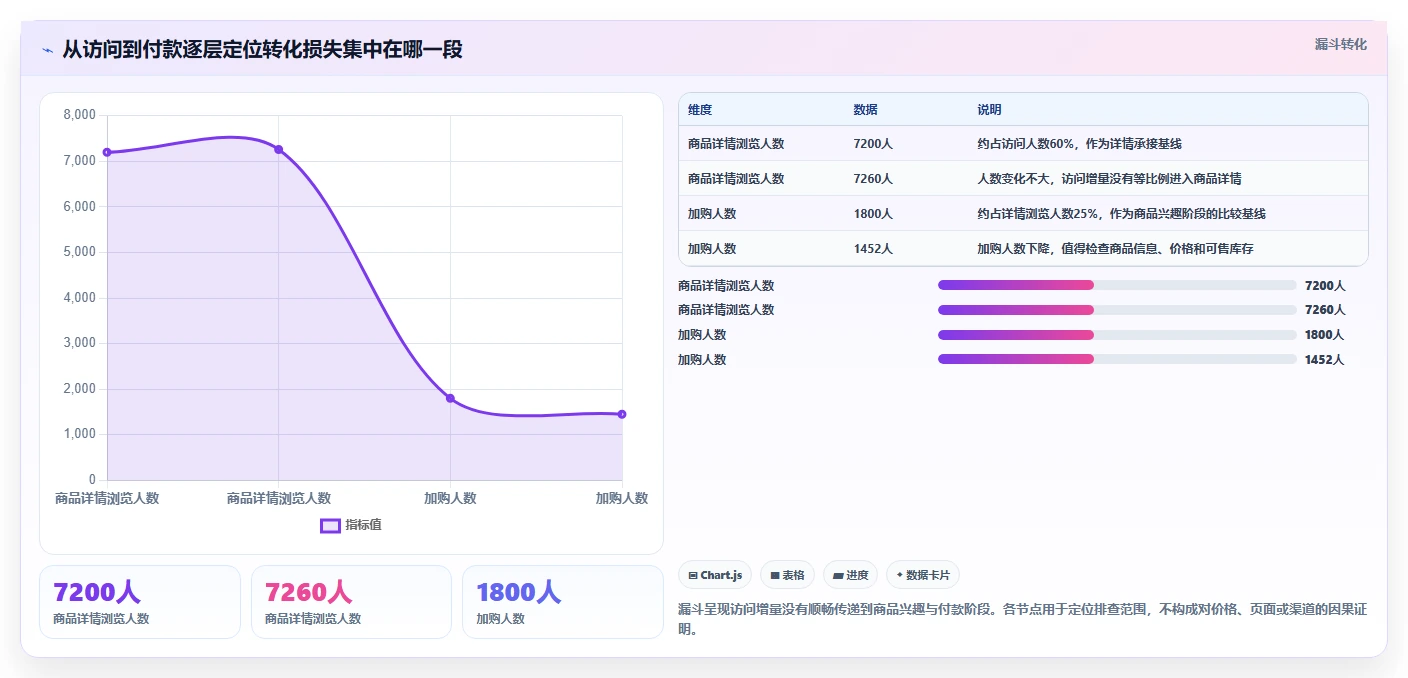This screenshot has height=678, width=1408.
Task: Open the 1800人 加购人数 data card
Action: (x=563, y=602)
